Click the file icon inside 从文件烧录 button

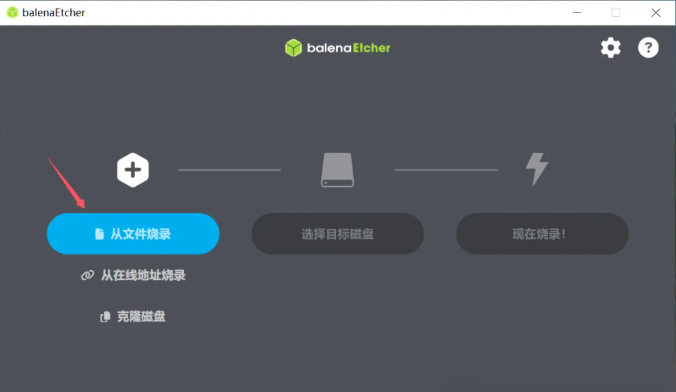click(100, 234)
